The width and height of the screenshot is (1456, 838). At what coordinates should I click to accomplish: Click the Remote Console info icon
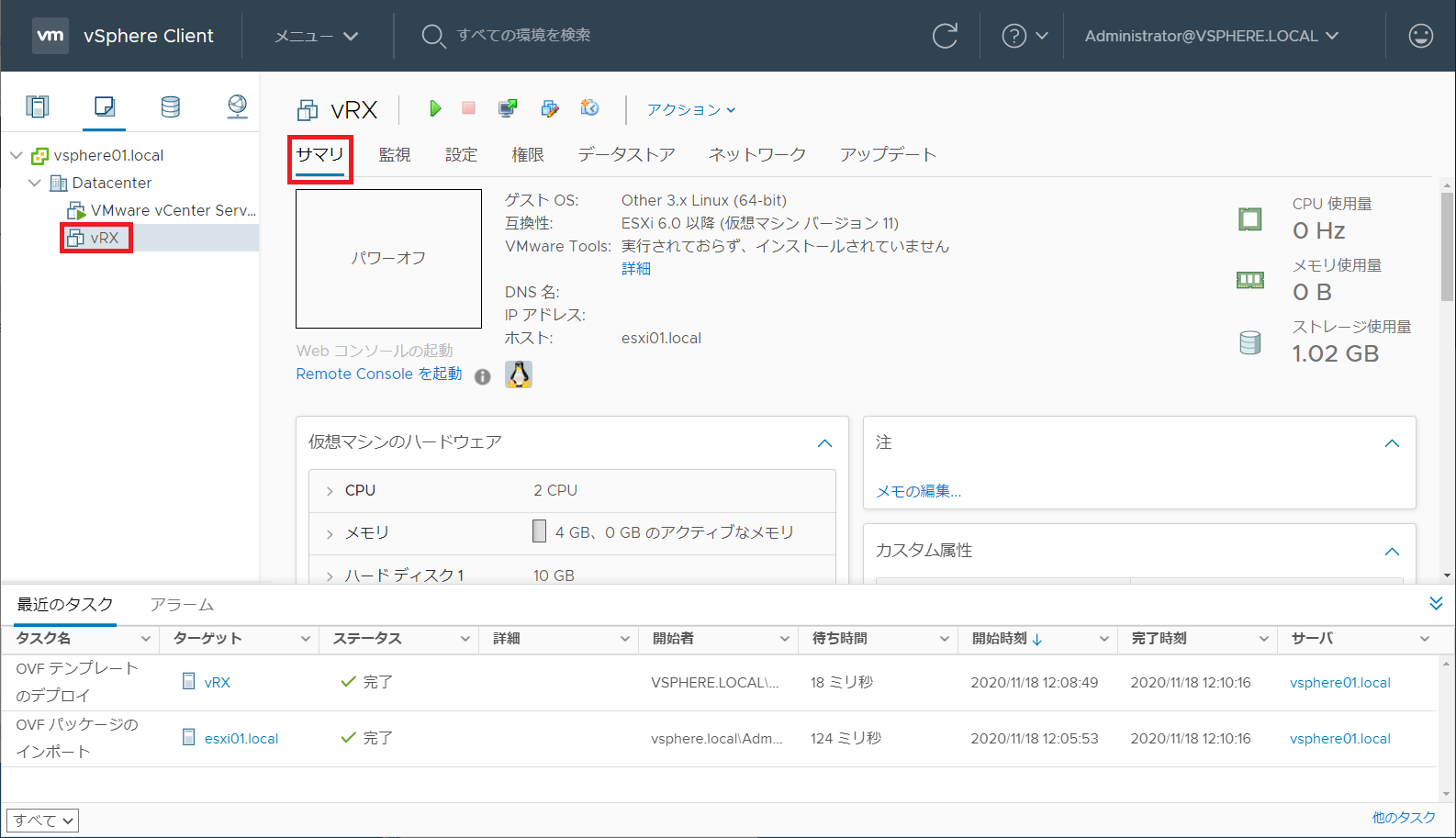483,376
